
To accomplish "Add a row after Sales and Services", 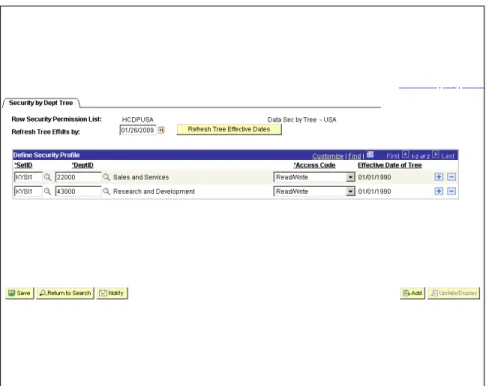I will [439, 177].
